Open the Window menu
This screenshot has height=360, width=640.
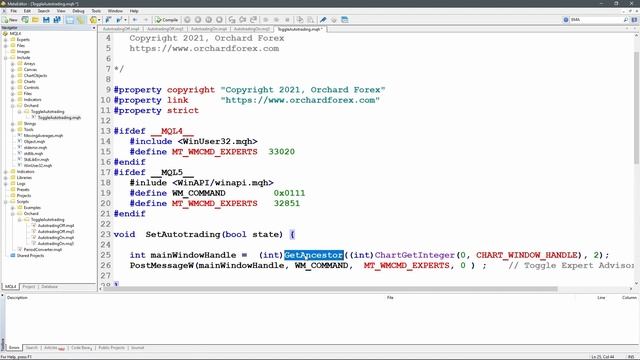click(115, 11)
